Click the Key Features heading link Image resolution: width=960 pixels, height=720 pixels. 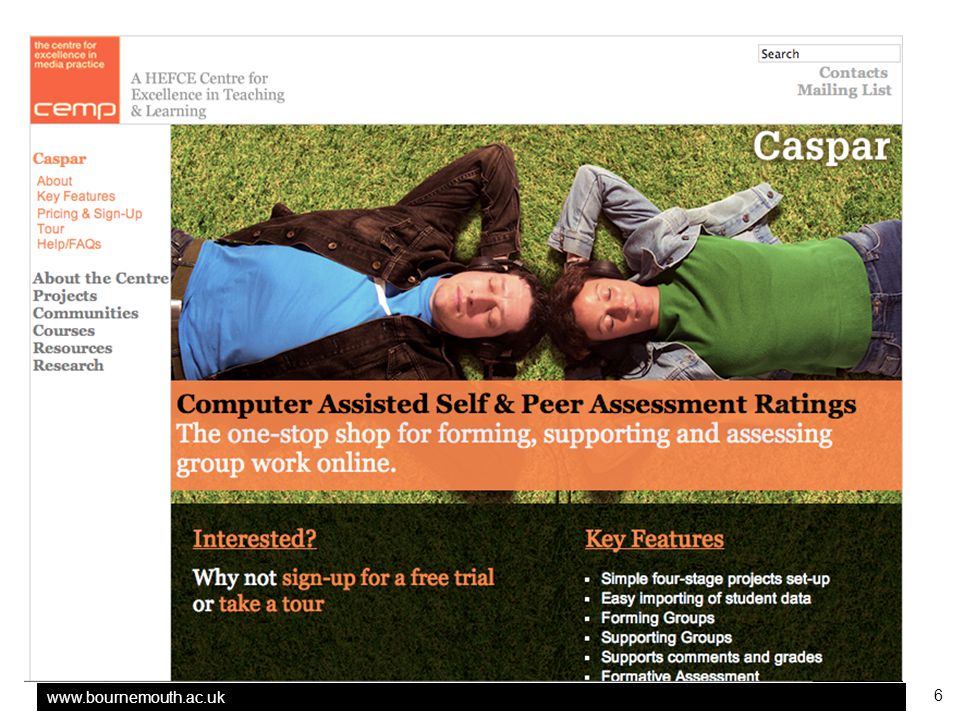pos(654,539)
